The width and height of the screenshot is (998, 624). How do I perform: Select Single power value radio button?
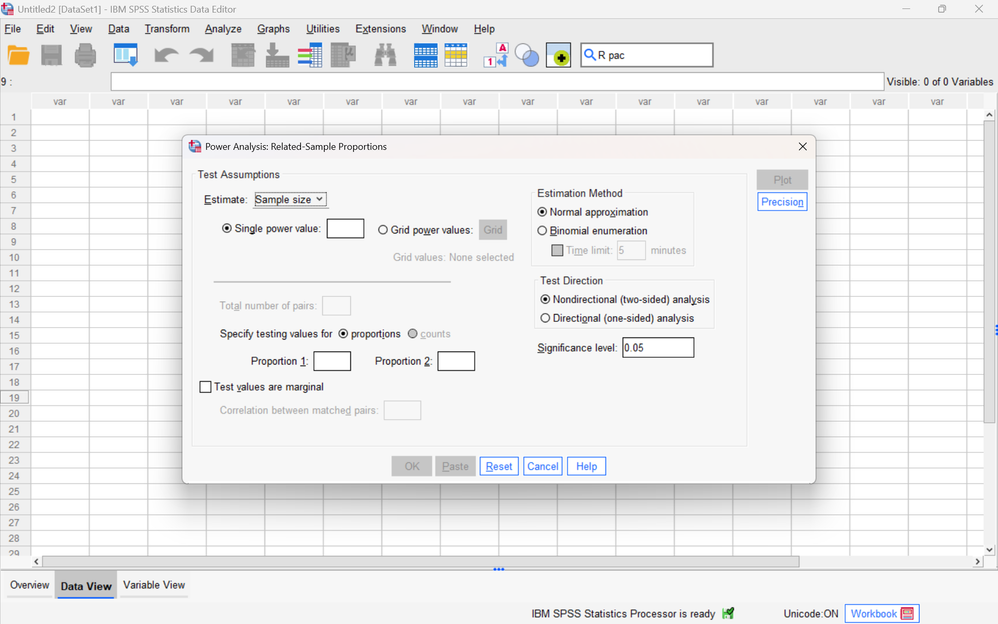227,229
